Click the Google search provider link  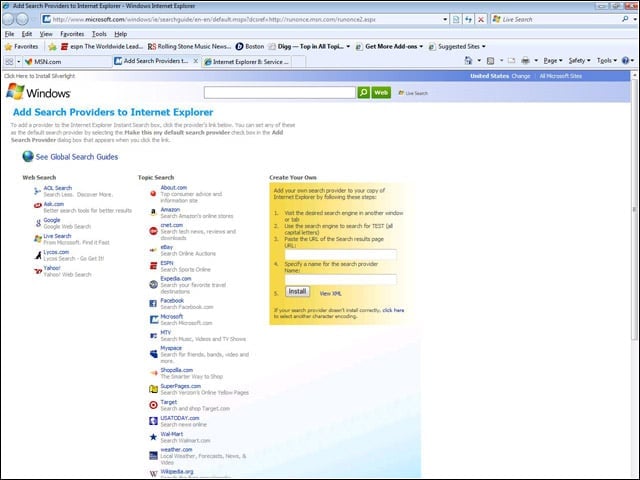tap(52, 220)
